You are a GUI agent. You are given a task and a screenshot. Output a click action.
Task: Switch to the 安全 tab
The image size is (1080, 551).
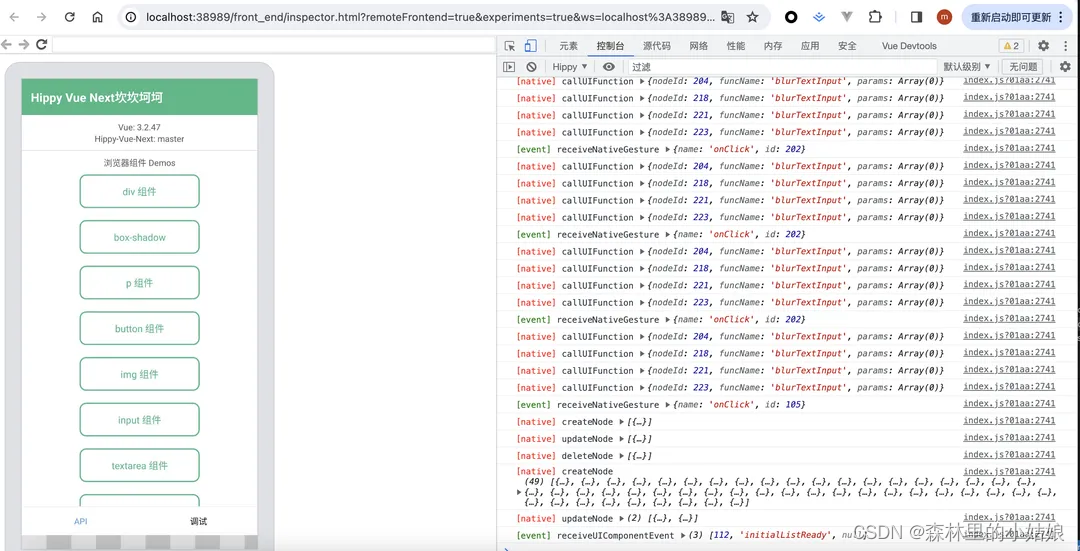pos(847,46)
